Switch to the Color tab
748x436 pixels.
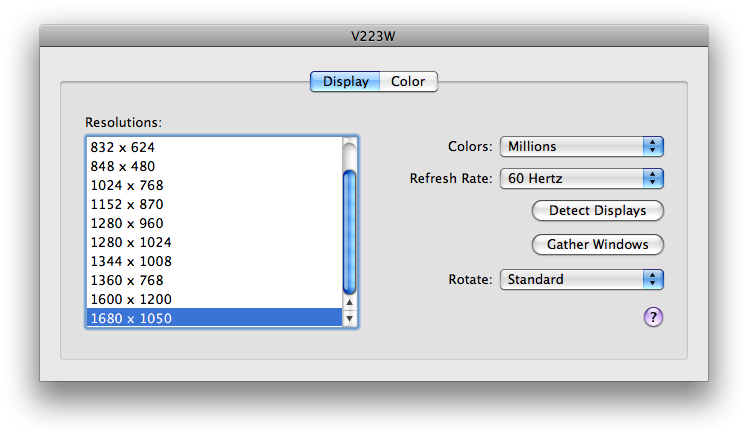click(x=408, y=82)
